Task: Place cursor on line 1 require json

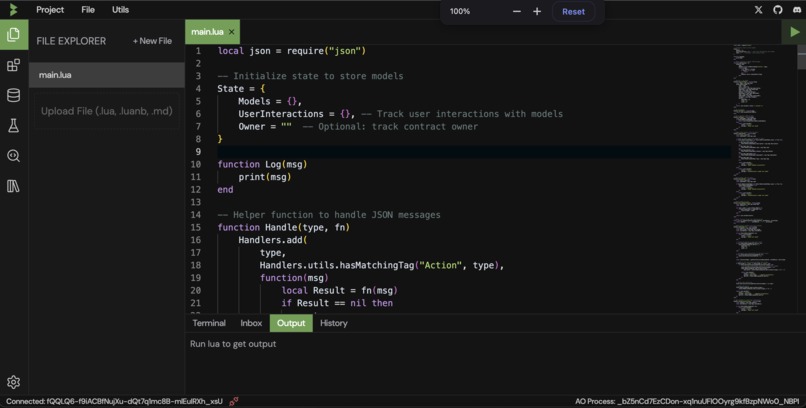Action: click(291, 51)
